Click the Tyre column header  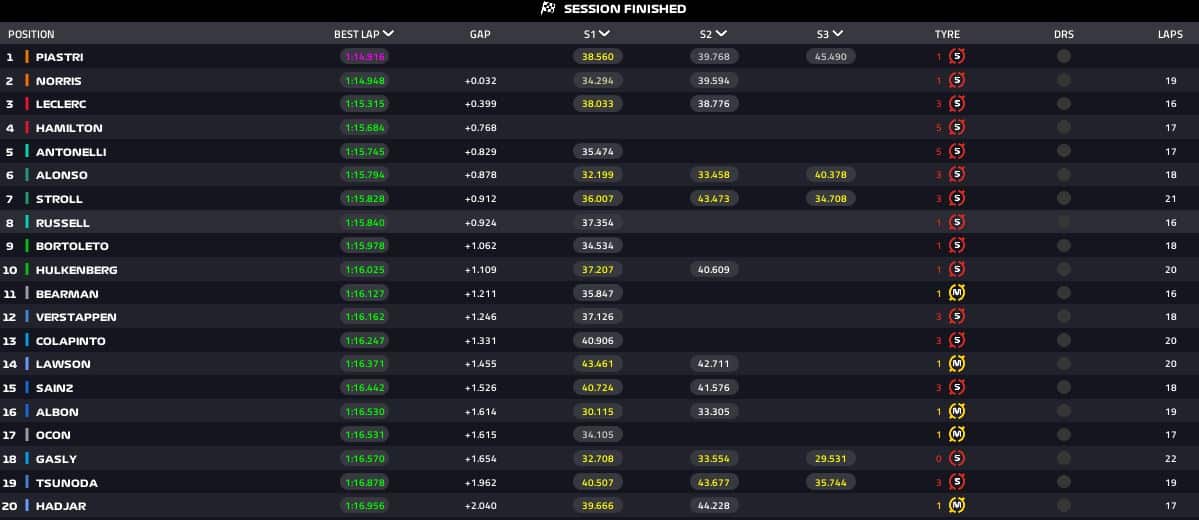point(947,34)
